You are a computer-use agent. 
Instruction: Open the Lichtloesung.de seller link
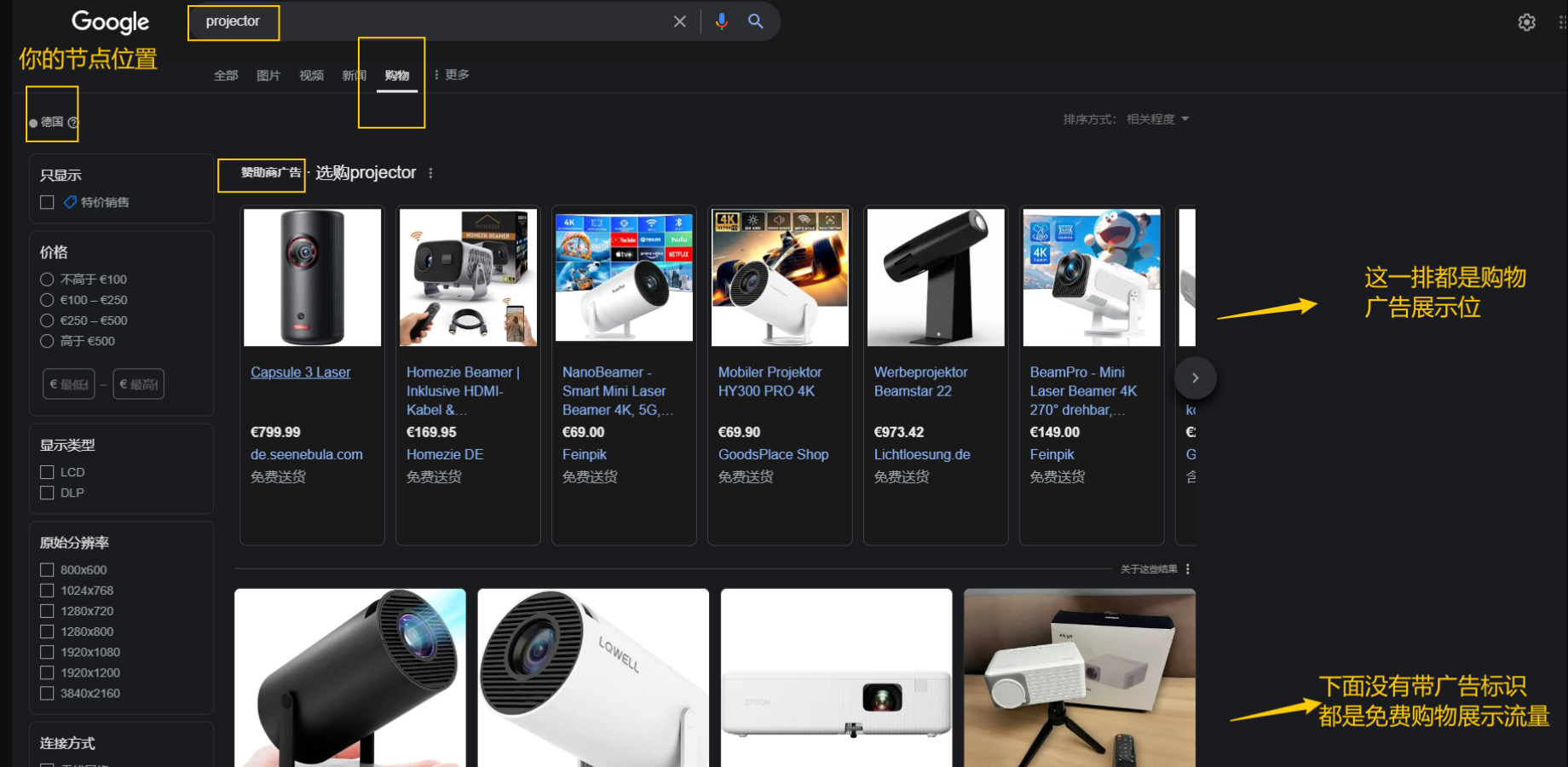point(921,454)
